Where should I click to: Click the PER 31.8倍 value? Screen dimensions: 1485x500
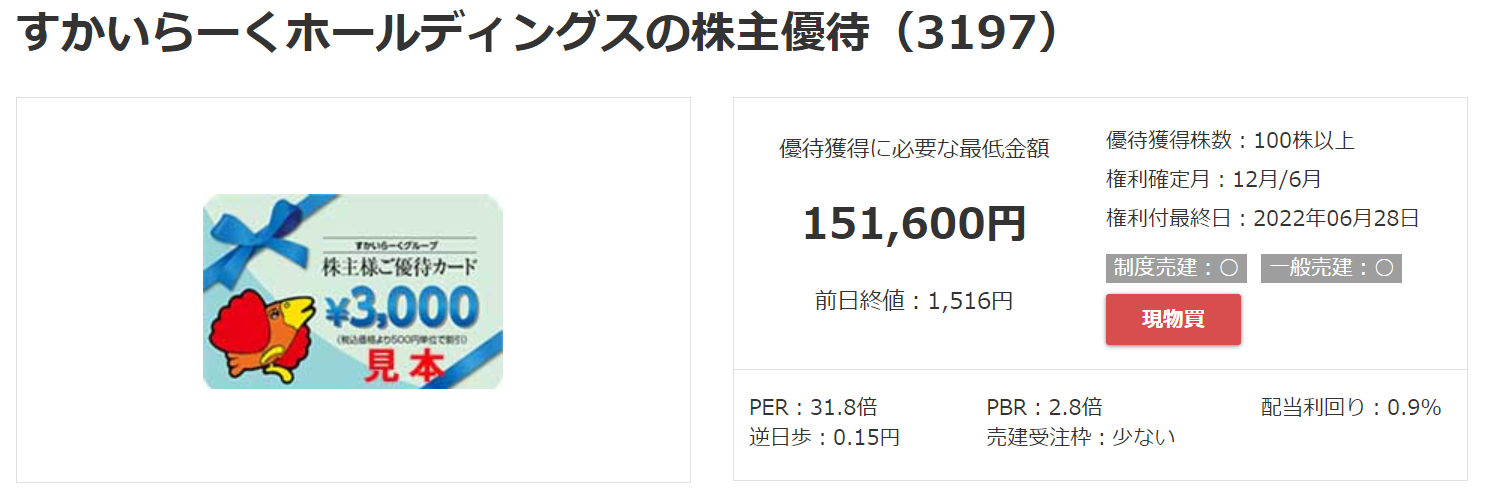coord(813,407)
